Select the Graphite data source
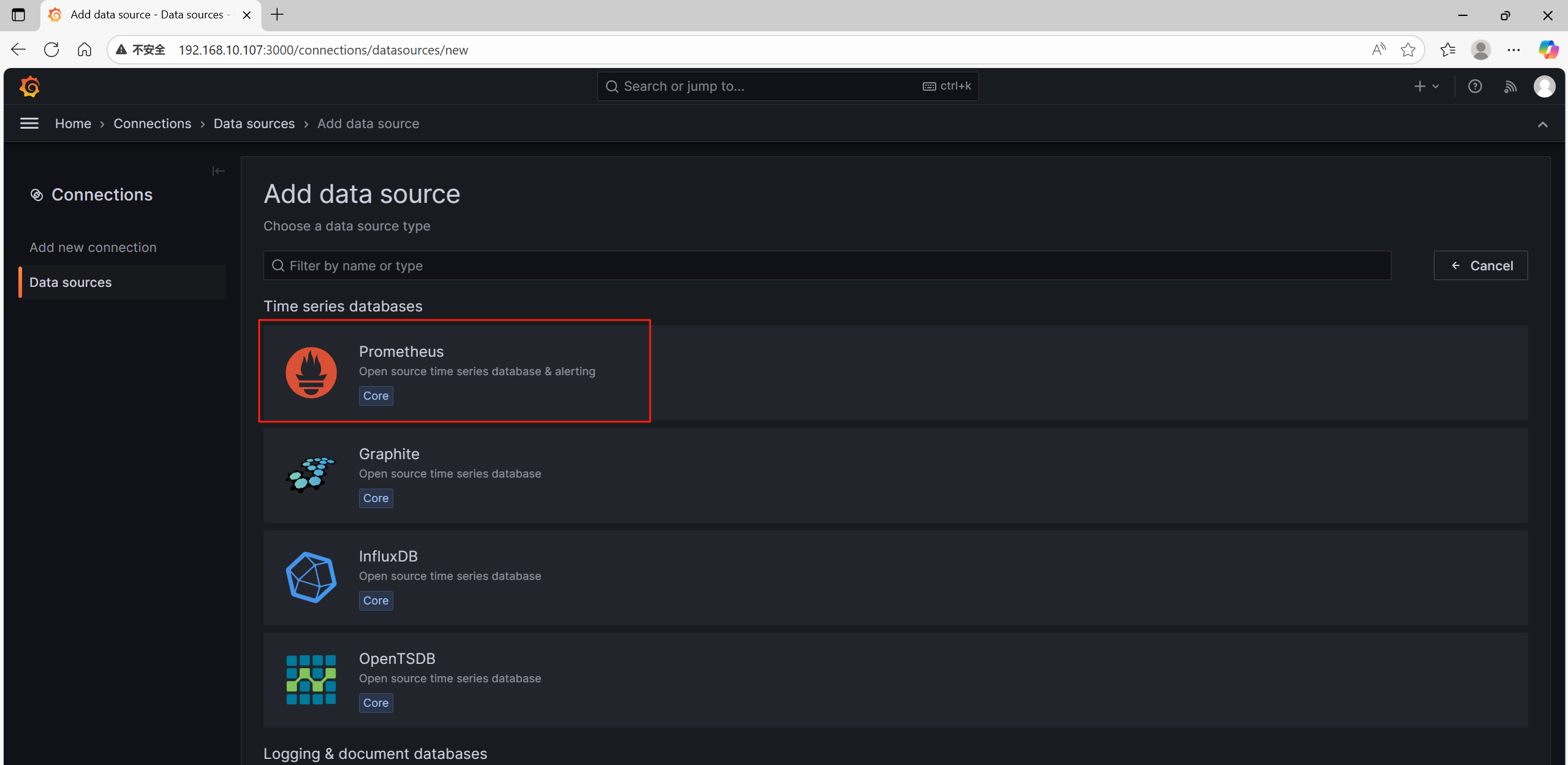Image resolution: width=1568 pixels, height=765 pixels. point(895,475)
